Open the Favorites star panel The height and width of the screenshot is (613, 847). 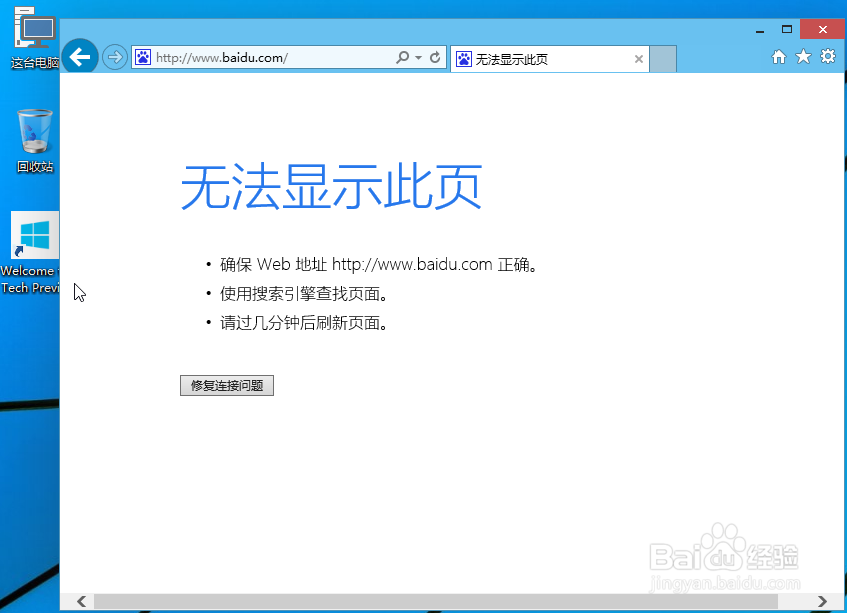pos(803,57)
